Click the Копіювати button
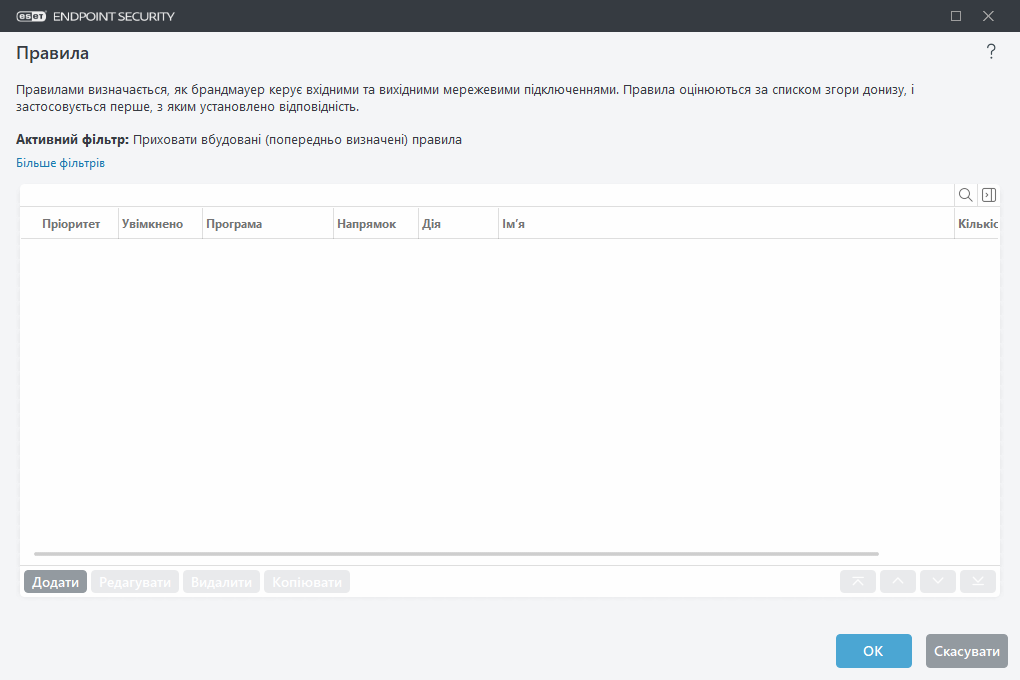1020x680 pixels. [306, 581]
